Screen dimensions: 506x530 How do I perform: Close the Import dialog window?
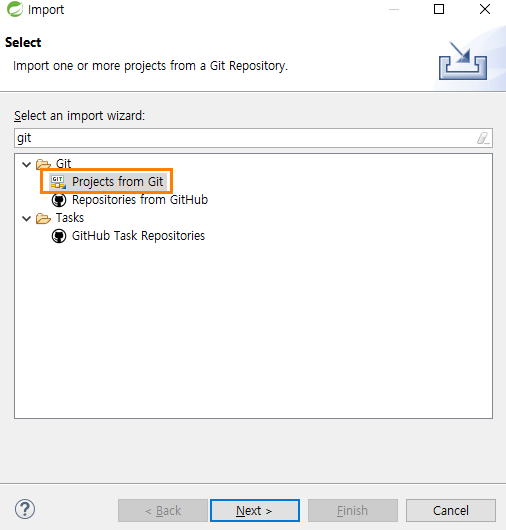[x=485, y=9]
